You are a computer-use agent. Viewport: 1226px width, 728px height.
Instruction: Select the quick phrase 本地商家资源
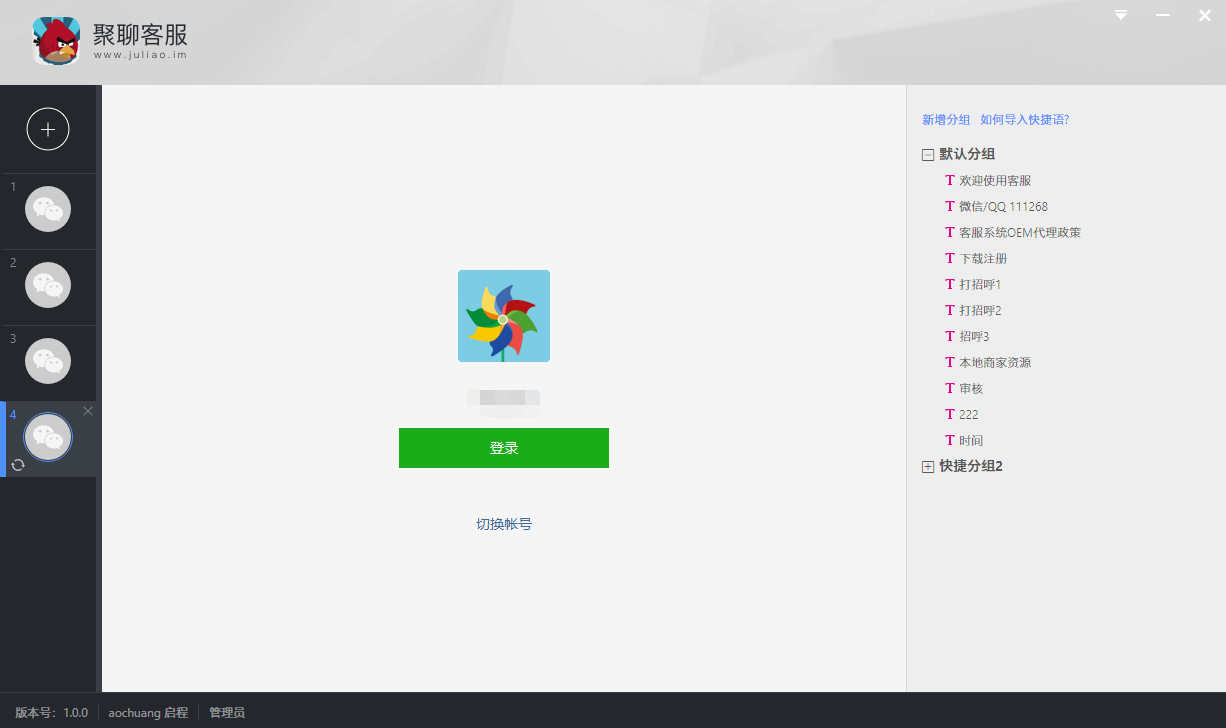tap(995, 363)
